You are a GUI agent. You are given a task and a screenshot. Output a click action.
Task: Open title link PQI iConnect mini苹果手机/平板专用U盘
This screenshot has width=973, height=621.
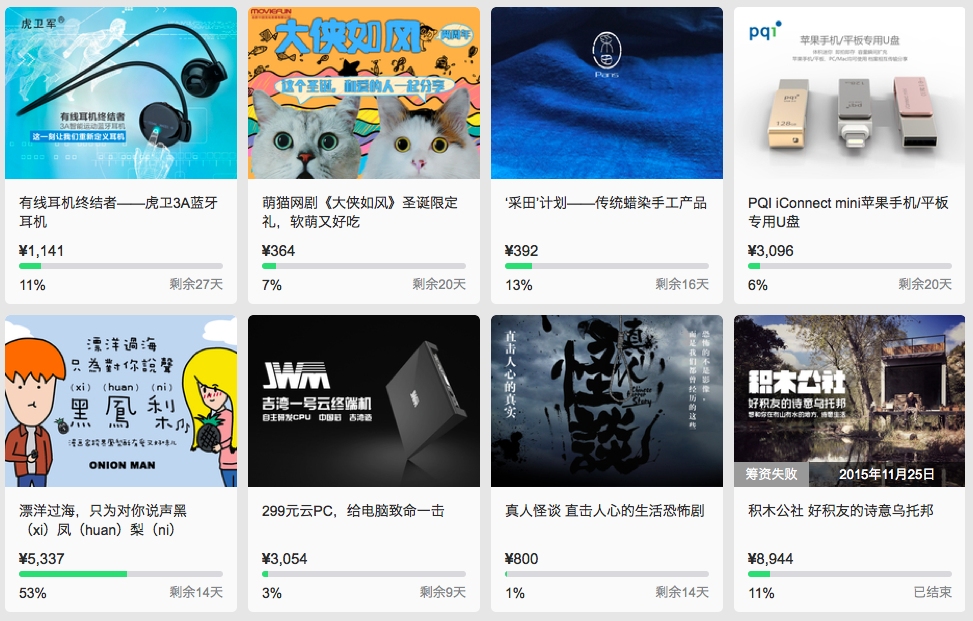(x=848, y=212)
